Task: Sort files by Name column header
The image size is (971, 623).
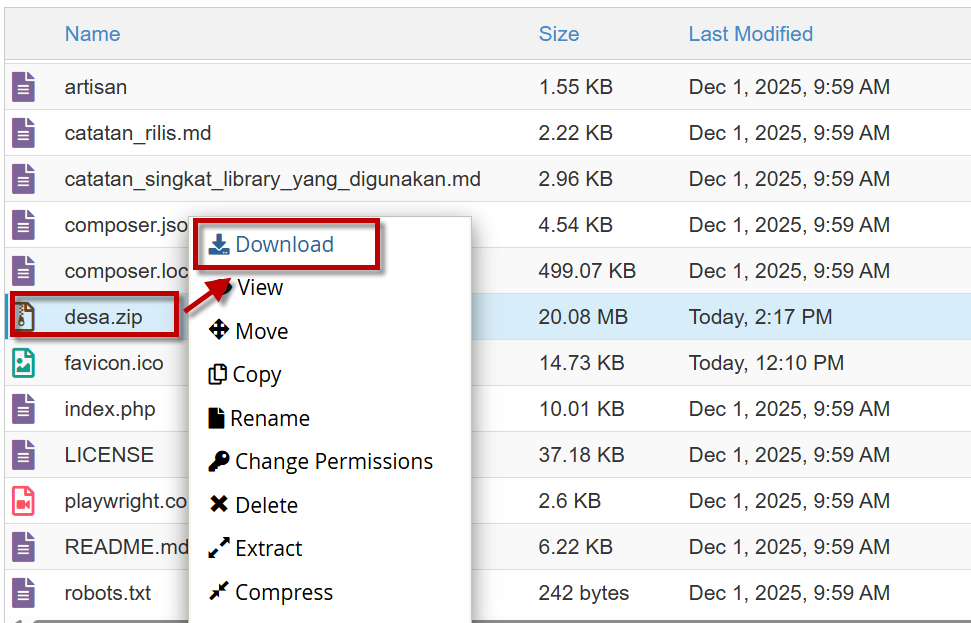Action: click(92, 34)
